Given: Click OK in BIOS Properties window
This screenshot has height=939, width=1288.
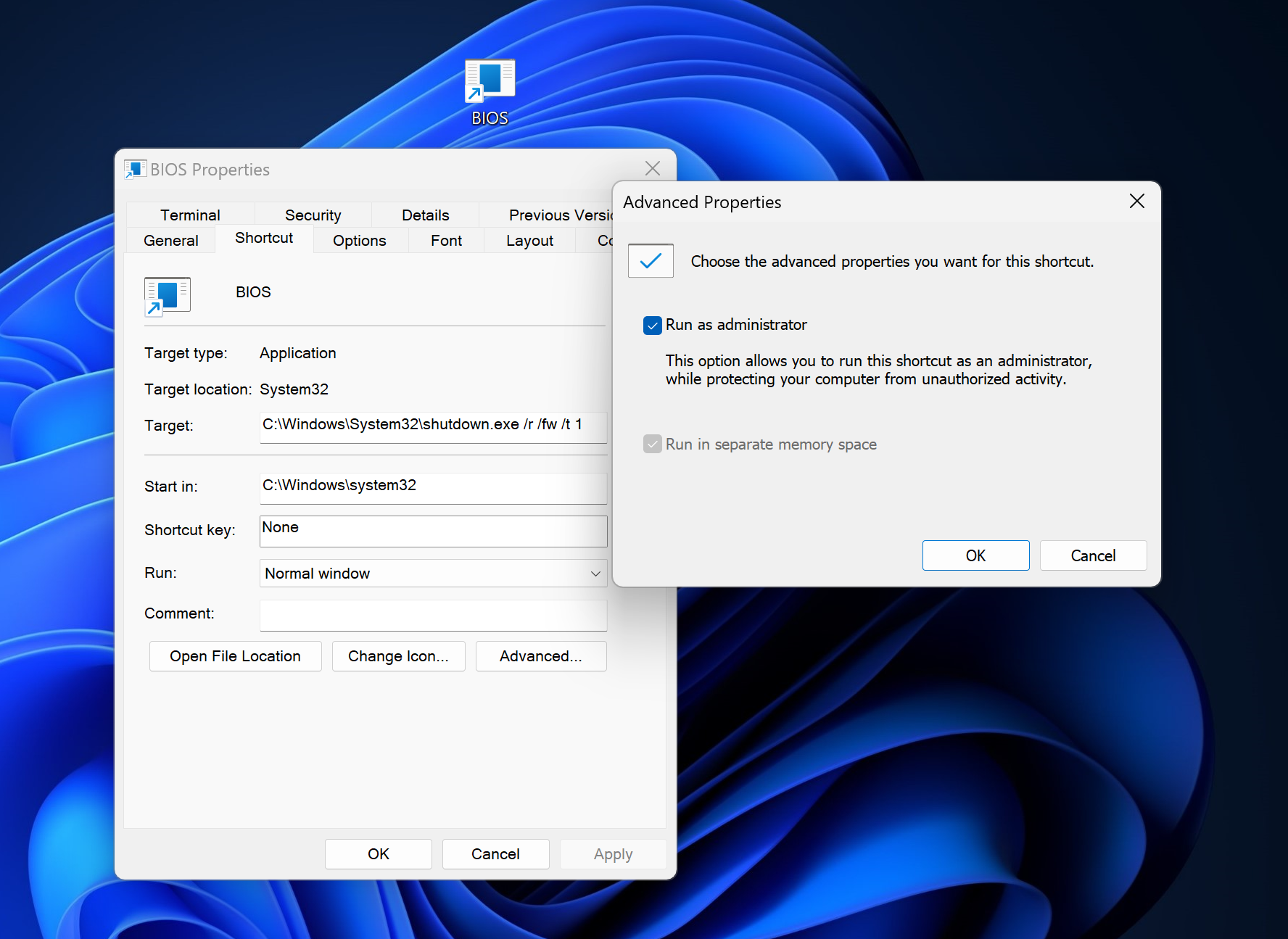Looking at the screenshot, I should pos(378,854).
